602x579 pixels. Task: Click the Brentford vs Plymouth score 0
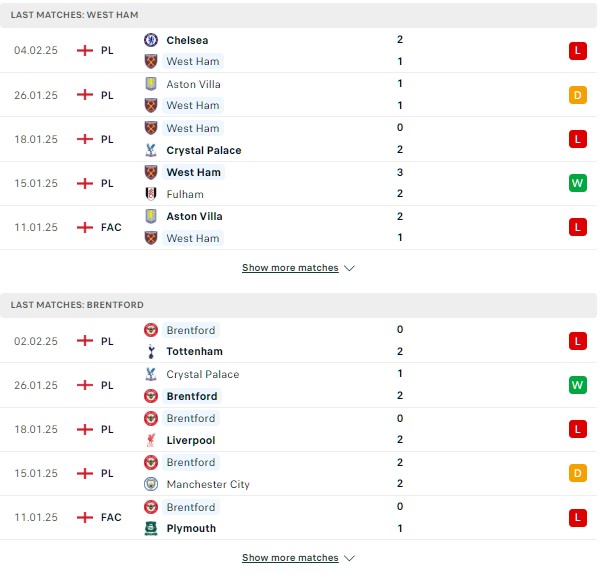[x=400, y=506]
